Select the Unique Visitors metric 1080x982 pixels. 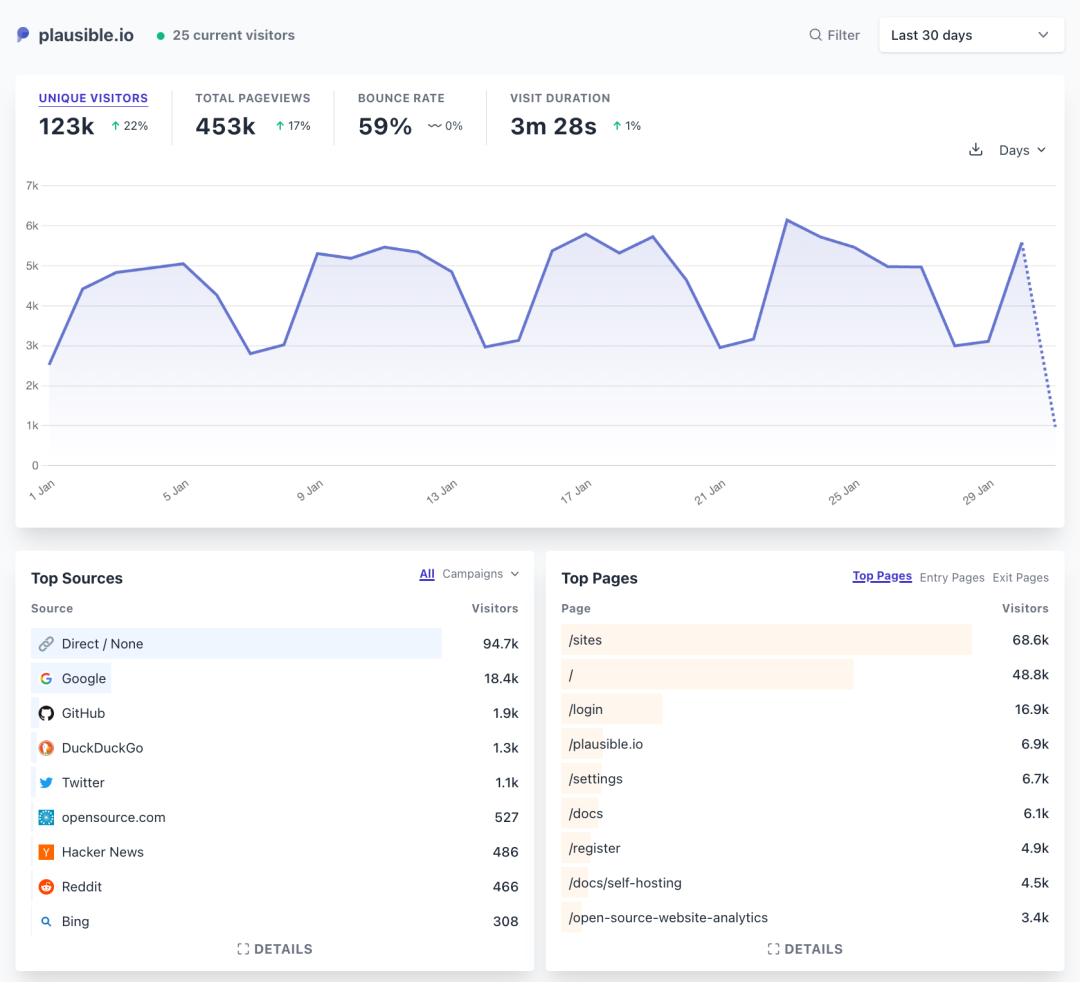(93, 98)
